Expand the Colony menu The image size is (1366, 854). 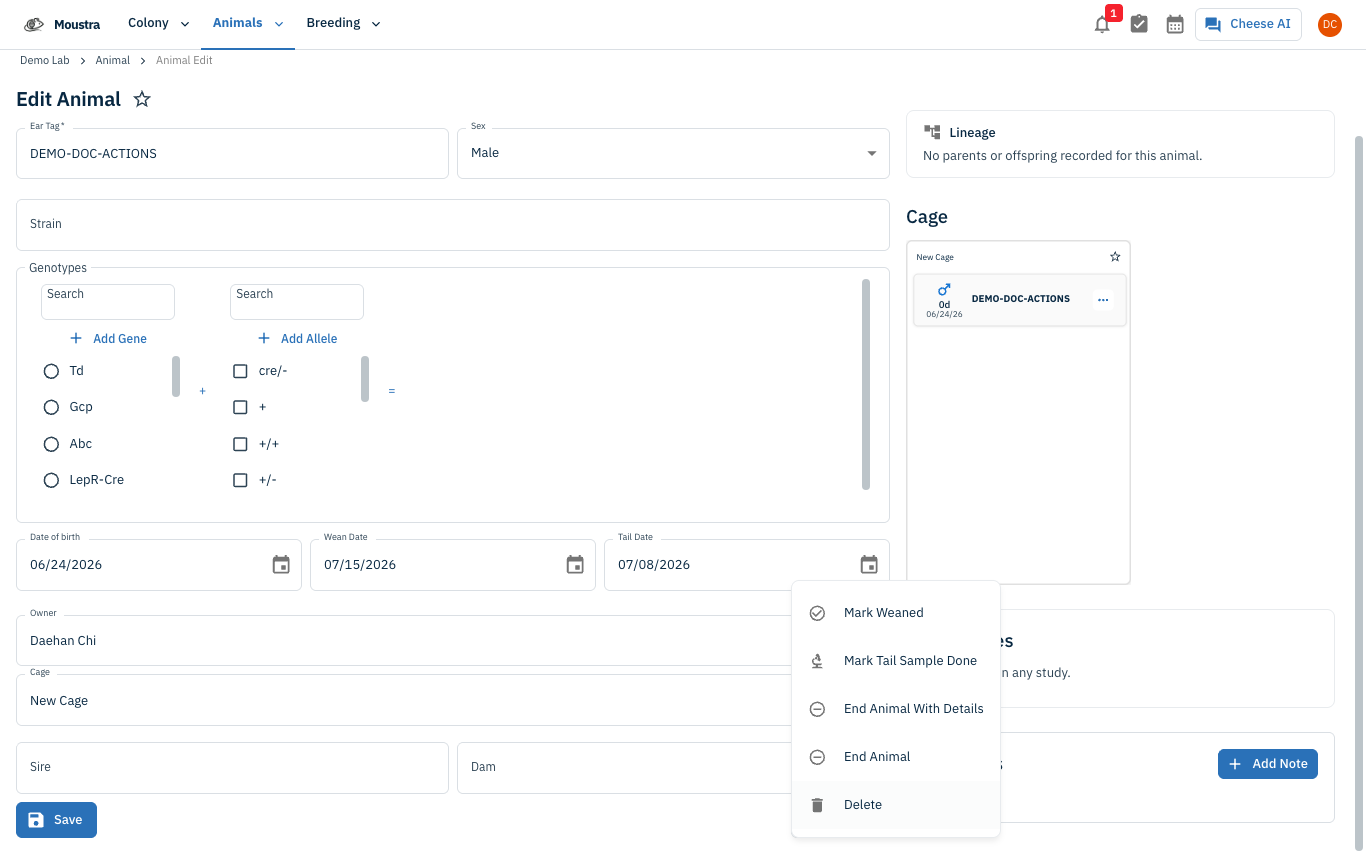click(x=158, y=24)
